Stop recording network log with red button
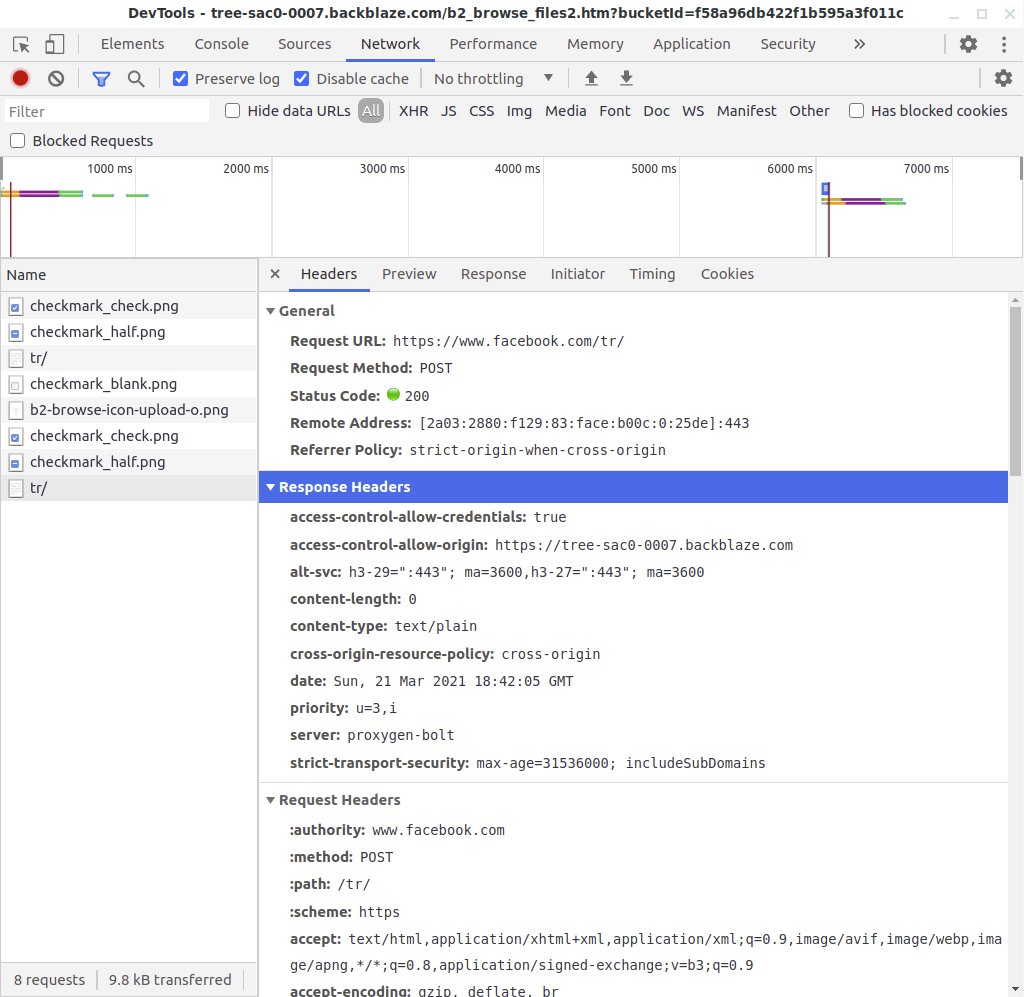This screenshot has width=1024, height=997. pyautogui.click(x=20, y=79)
